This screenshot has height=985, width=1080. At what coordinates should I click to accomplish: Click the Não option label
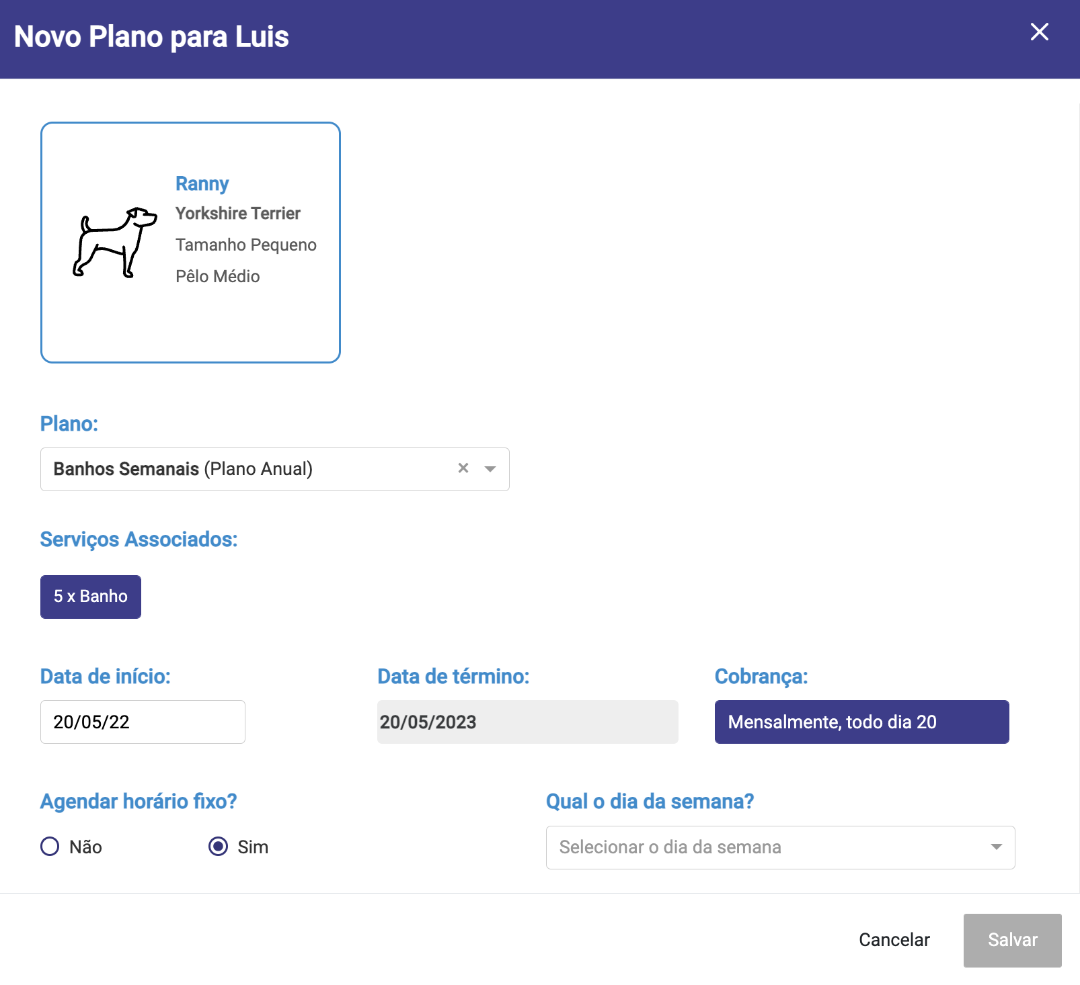pyautogui.click(x=86, y=847)
